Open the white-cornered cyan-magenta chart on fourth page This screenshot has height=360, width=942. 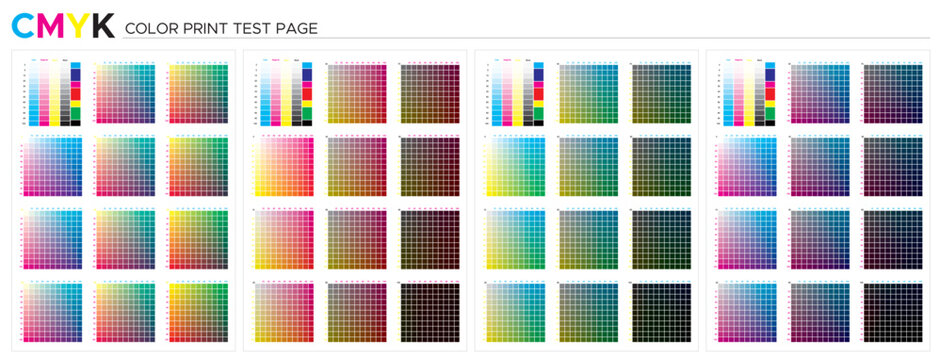[747, 167]
